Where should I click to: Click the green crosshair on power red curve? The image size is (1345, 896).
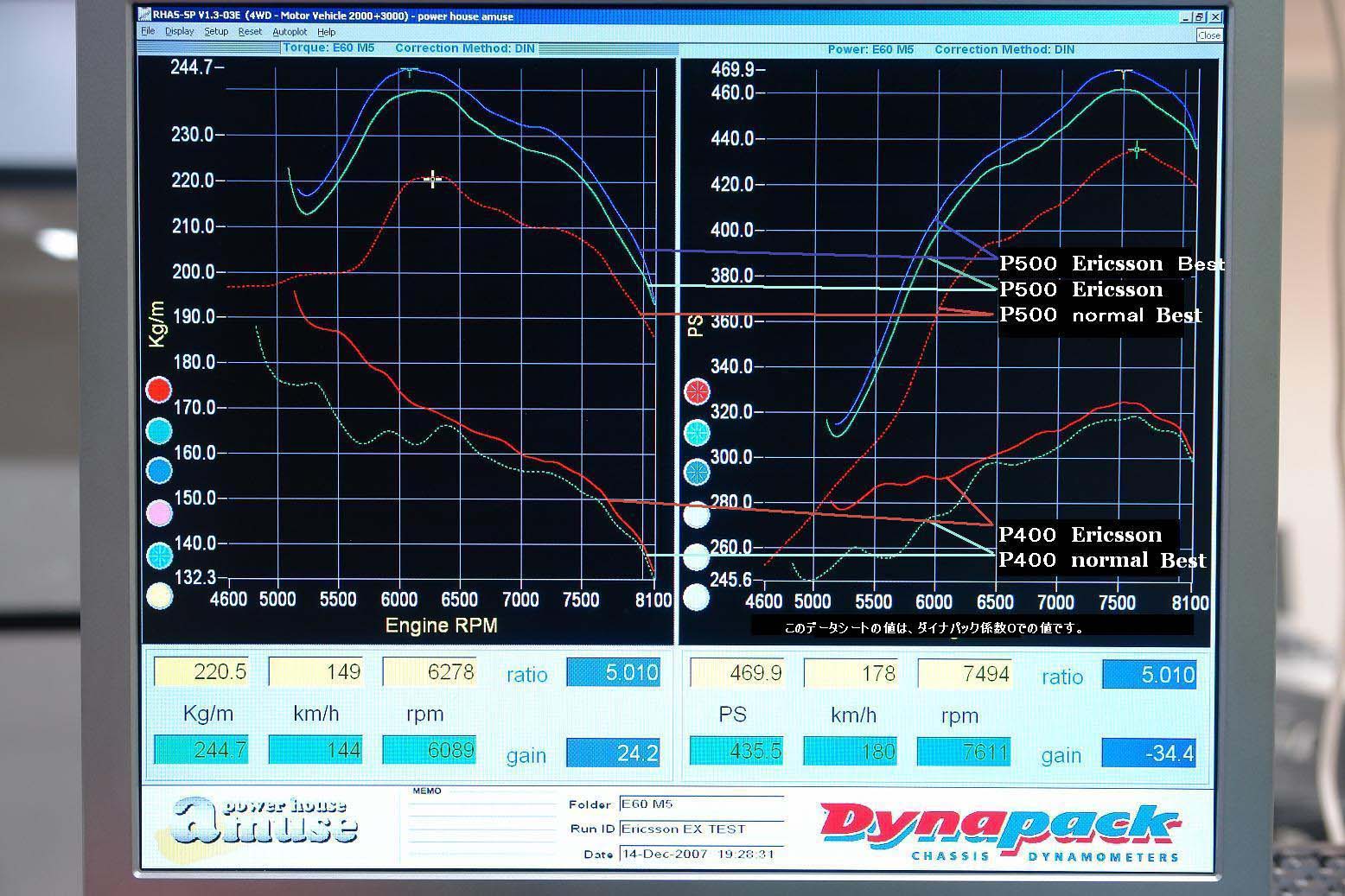(x=1138, y=150)
